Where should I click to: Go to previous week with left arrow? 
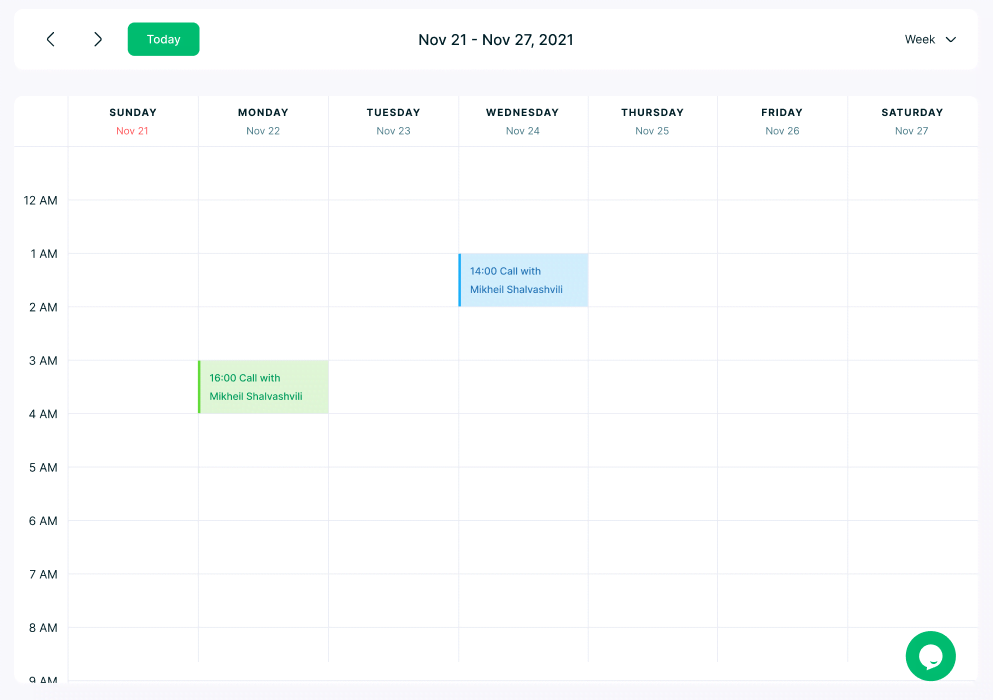[x=51, y=39]
